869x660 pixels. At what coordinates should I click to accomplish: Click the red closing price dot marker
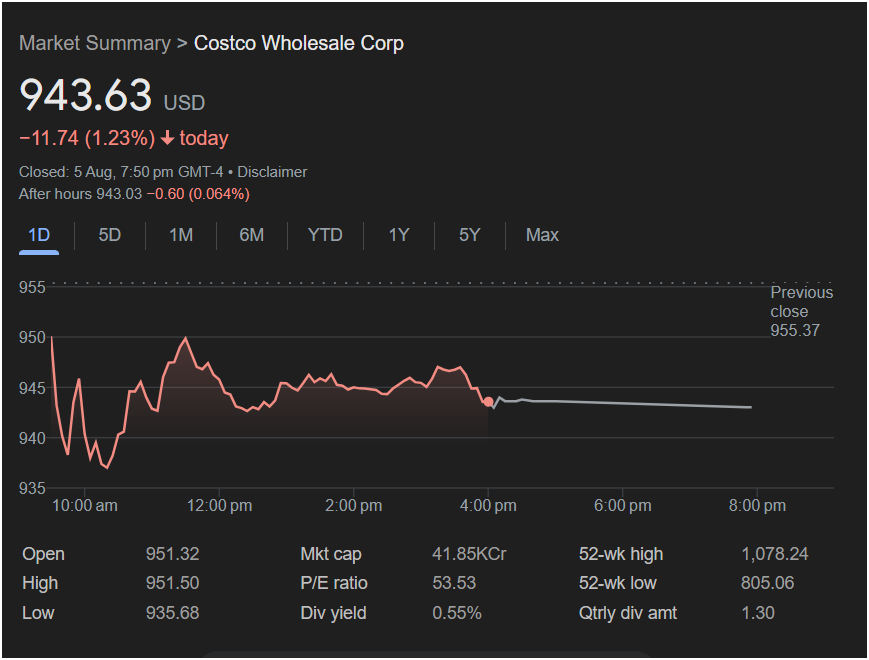488,402
